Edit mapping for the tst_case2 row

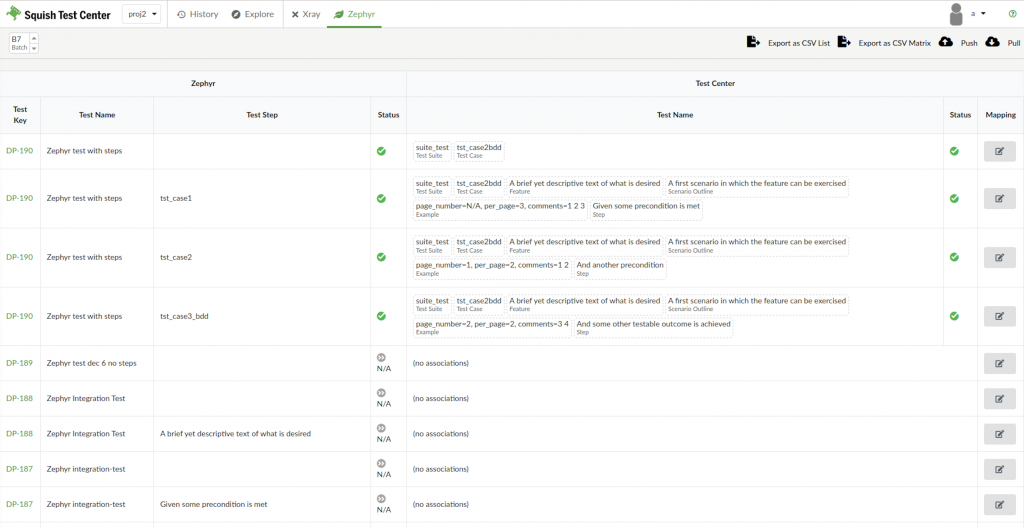click(x=1000, y=257)
